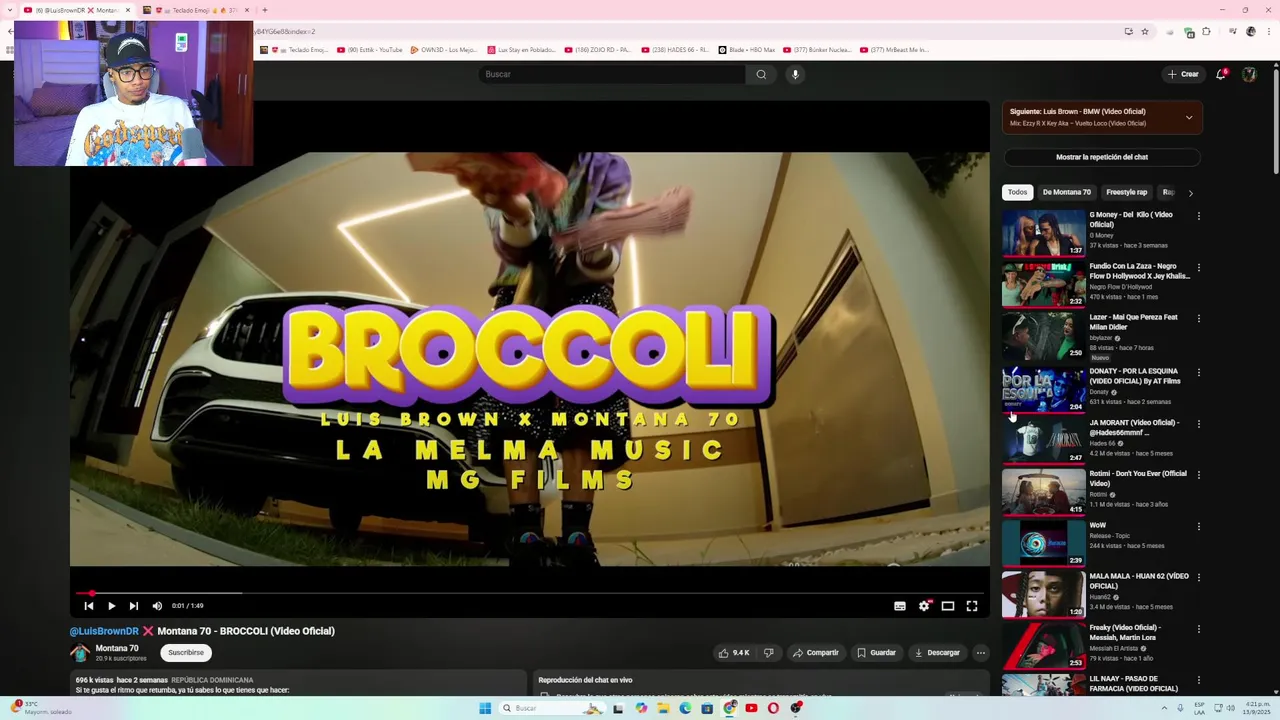Open the @LuisBrownDR channel link
Image resolution: width=1280 pixels, height=720 pixels.
(x=104, y=631)
